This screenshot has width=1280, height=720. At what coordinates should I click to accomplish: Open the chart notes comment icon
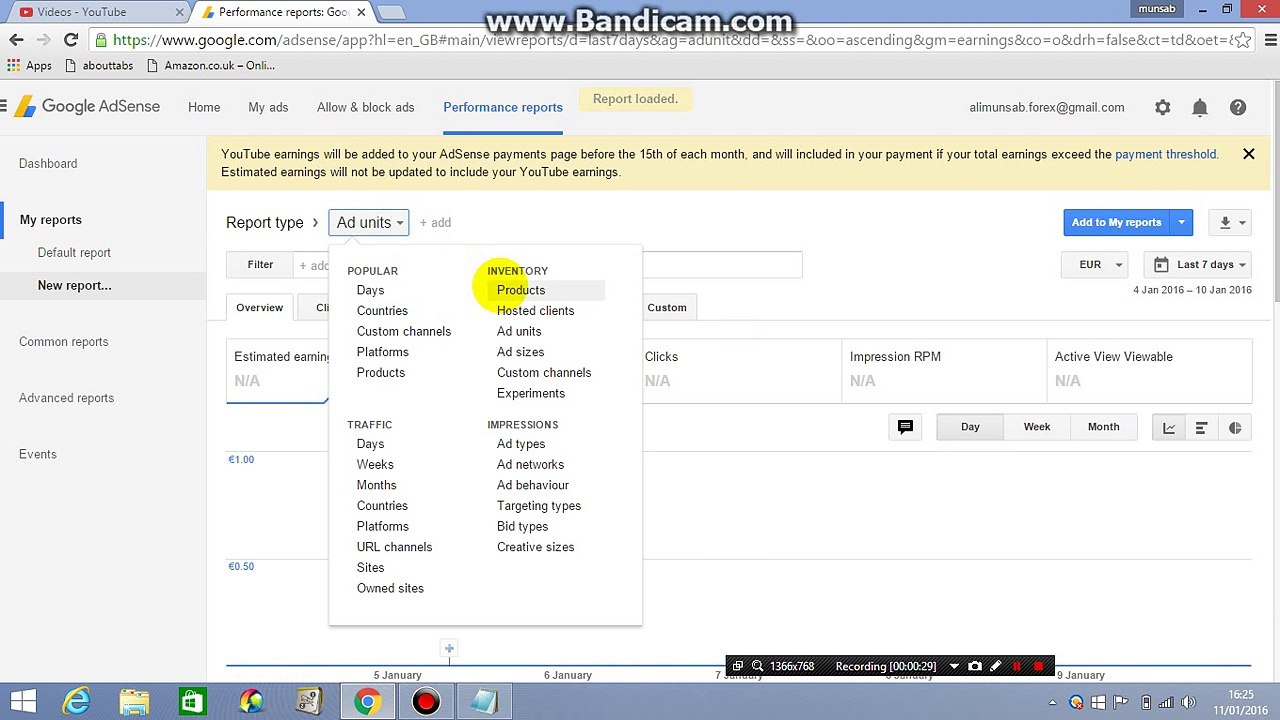click(905, 427)
